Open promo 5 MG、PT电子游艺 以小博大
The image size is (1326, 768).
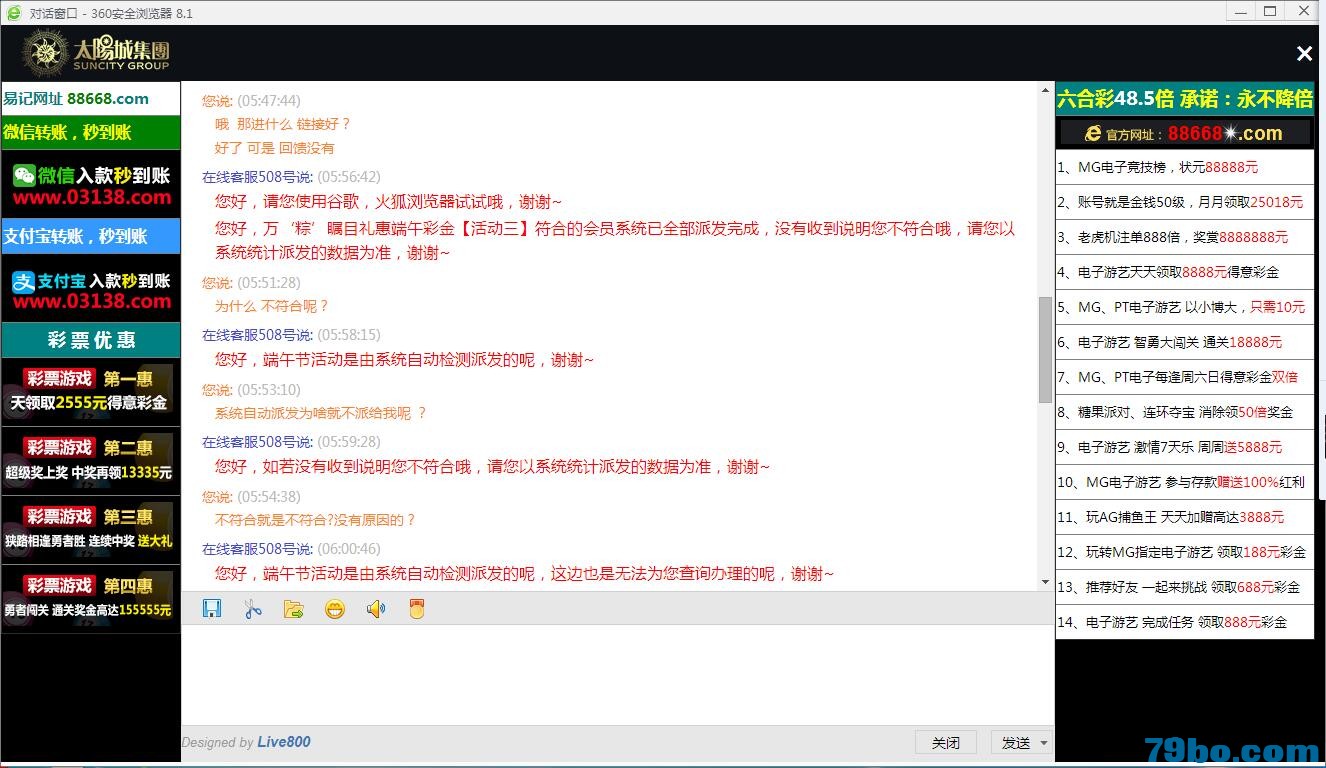(1185, 307)
